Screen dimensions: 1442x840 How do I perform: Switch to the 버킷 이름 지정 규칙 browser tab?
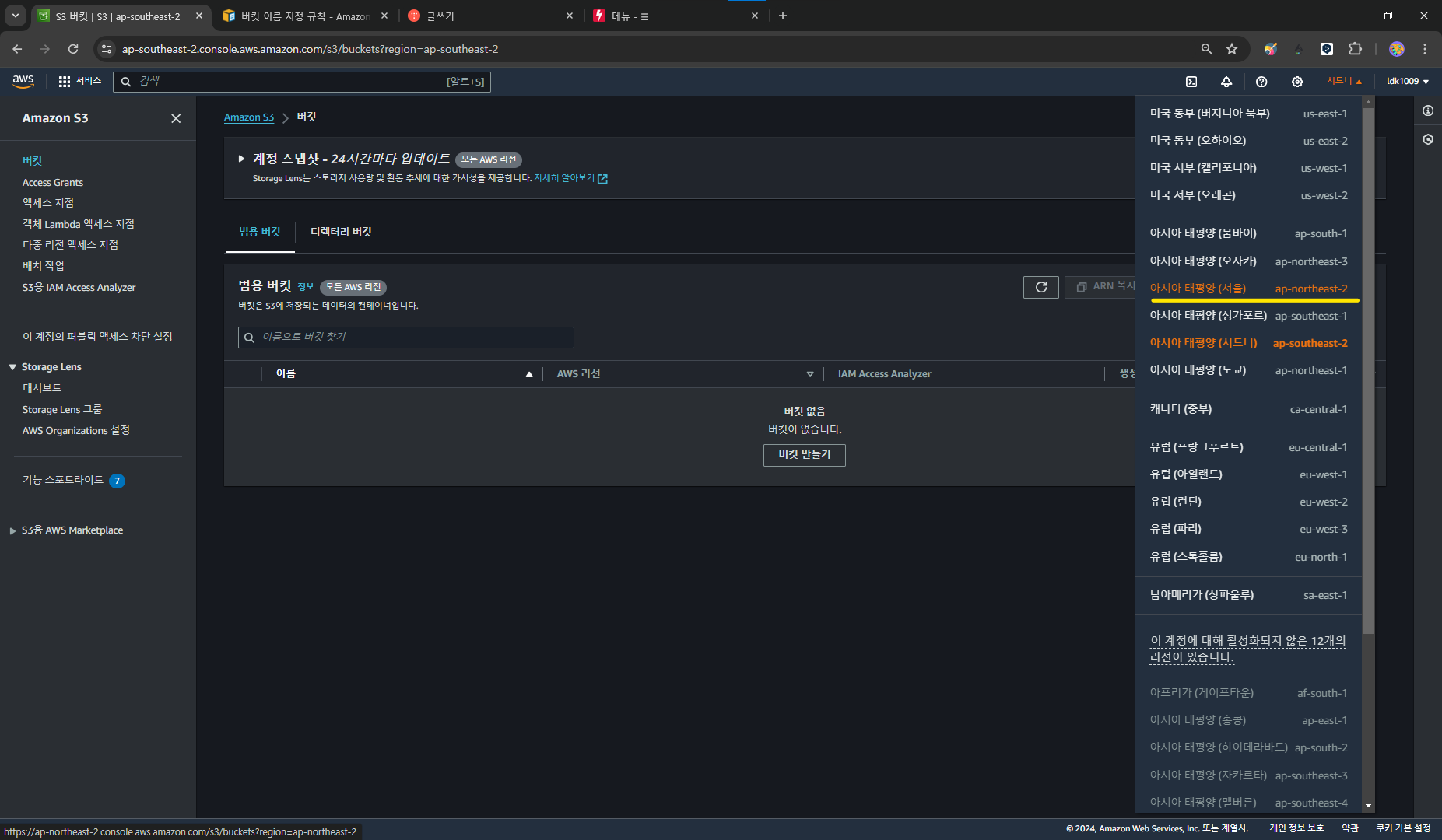point(305,16)
